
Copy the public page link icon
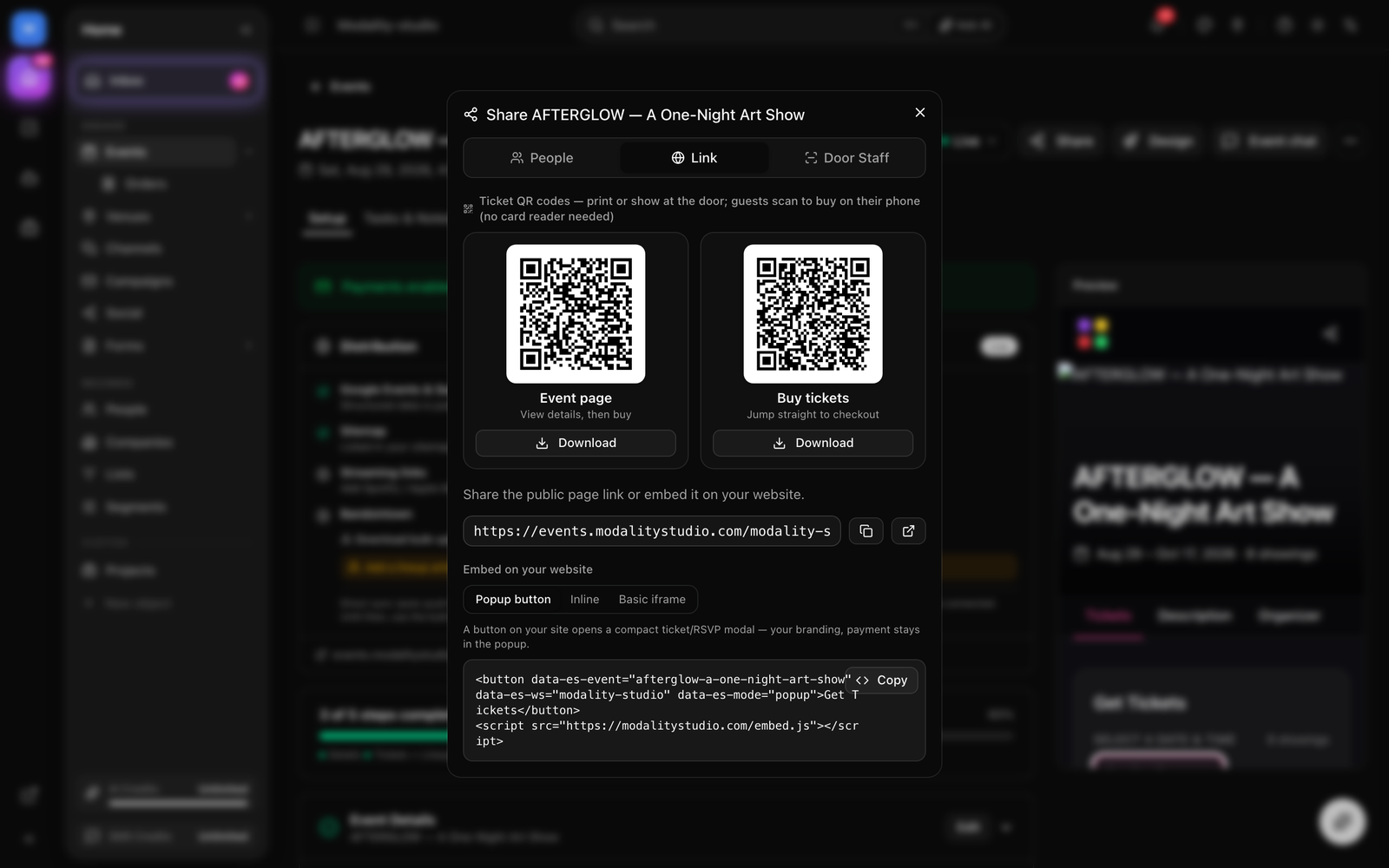coord(866,531)
